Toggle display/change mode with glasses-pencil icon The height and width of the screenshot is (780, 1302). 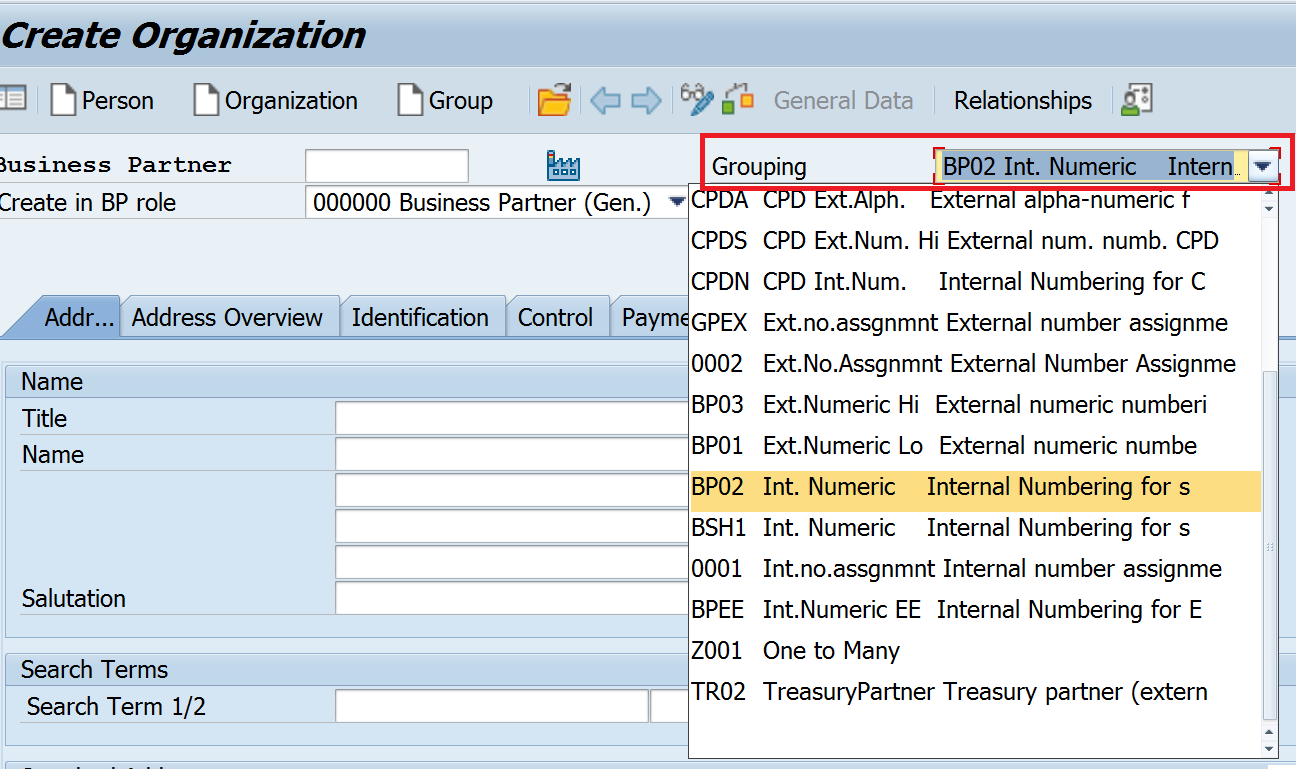pos(697,100)
